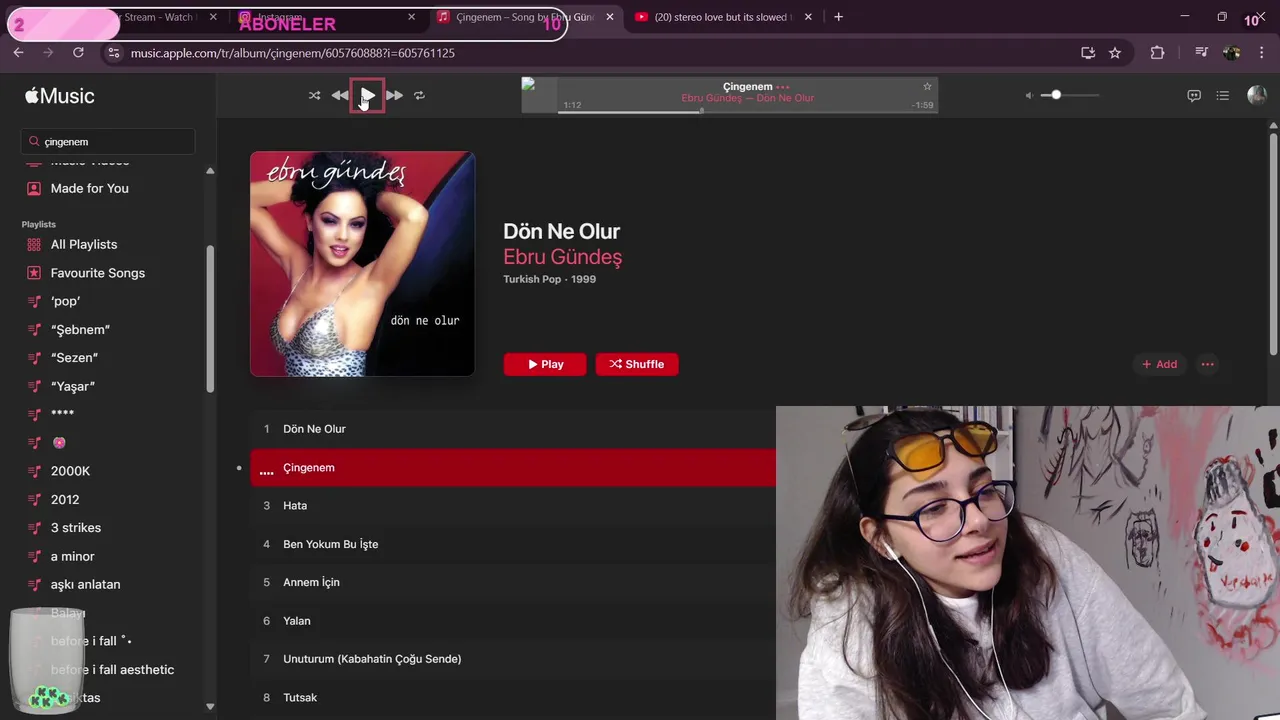This screenshot has width=1280, height=720.
Task: Skip to the next track
Action: click(x=394, y=96)
